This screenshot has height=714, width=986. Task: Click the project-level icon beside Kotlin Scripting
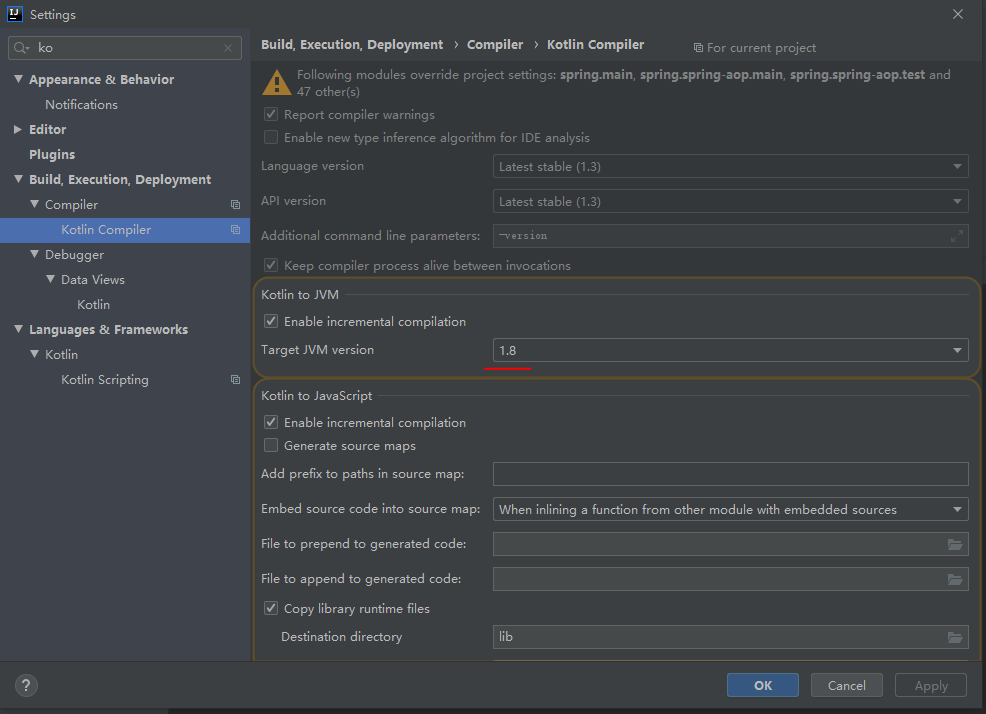coord(235,379)
